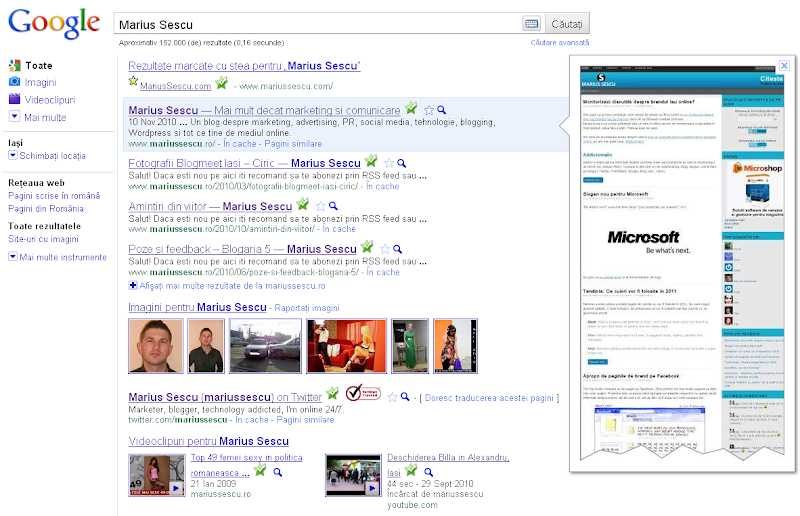Choose Site-uri cu imagini option

tap(43, 238)
